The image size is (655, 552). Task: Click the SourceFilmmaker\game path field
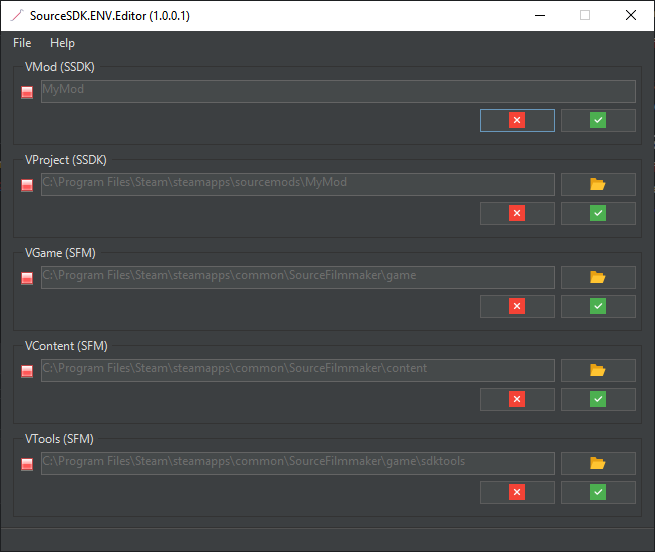(298, 277)
